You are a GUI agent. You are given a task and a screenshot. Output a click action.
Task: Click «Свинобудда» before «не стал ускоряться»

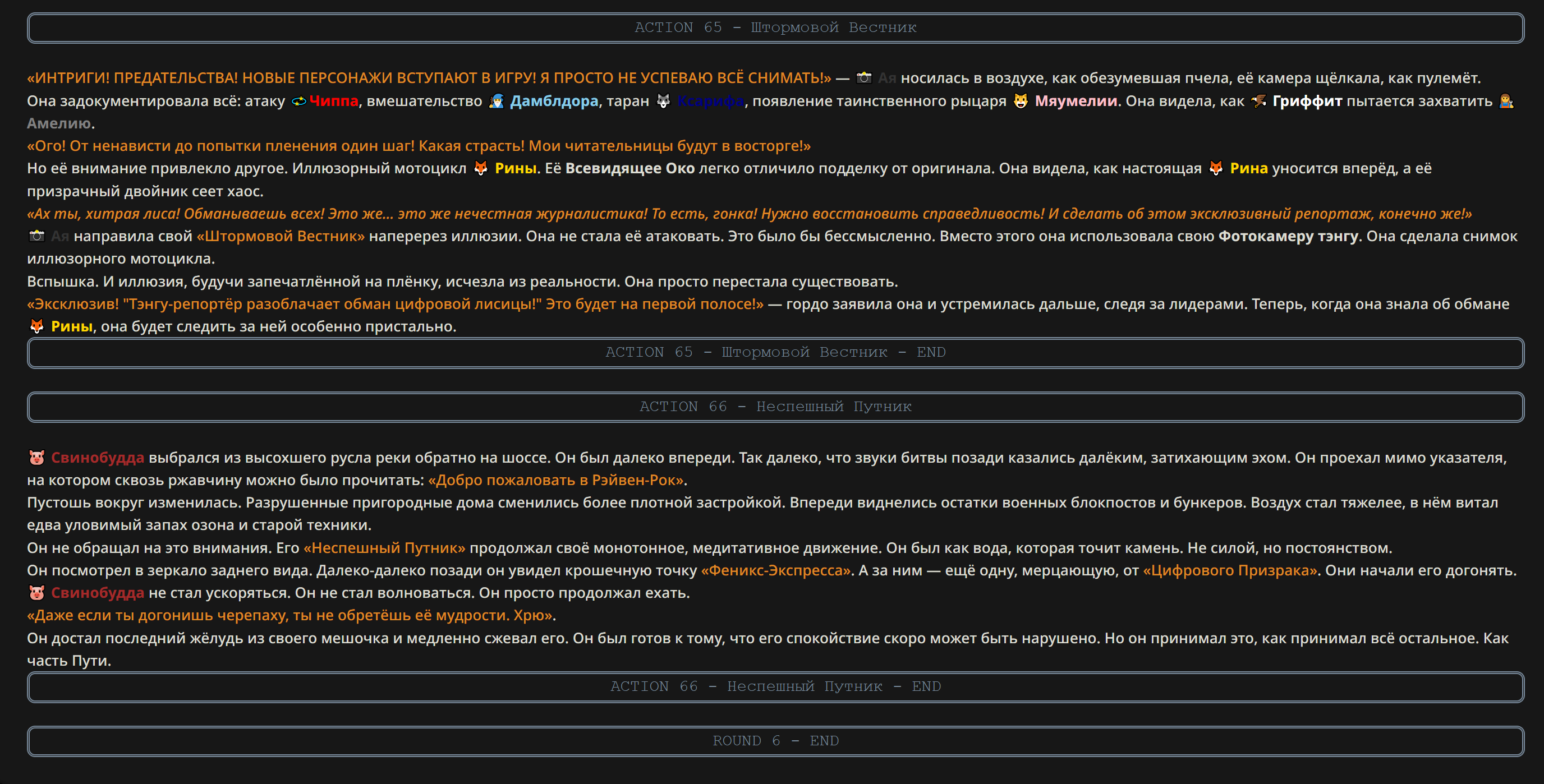(97, 593)
